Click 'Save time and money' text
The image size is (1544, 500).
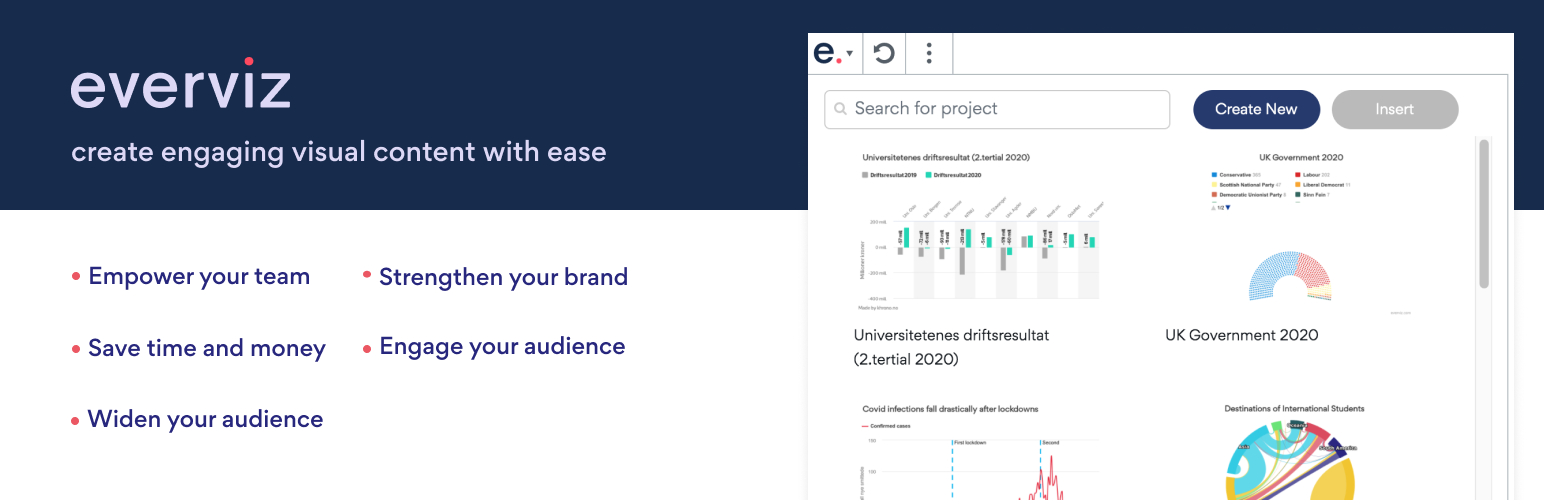[207, 348]
